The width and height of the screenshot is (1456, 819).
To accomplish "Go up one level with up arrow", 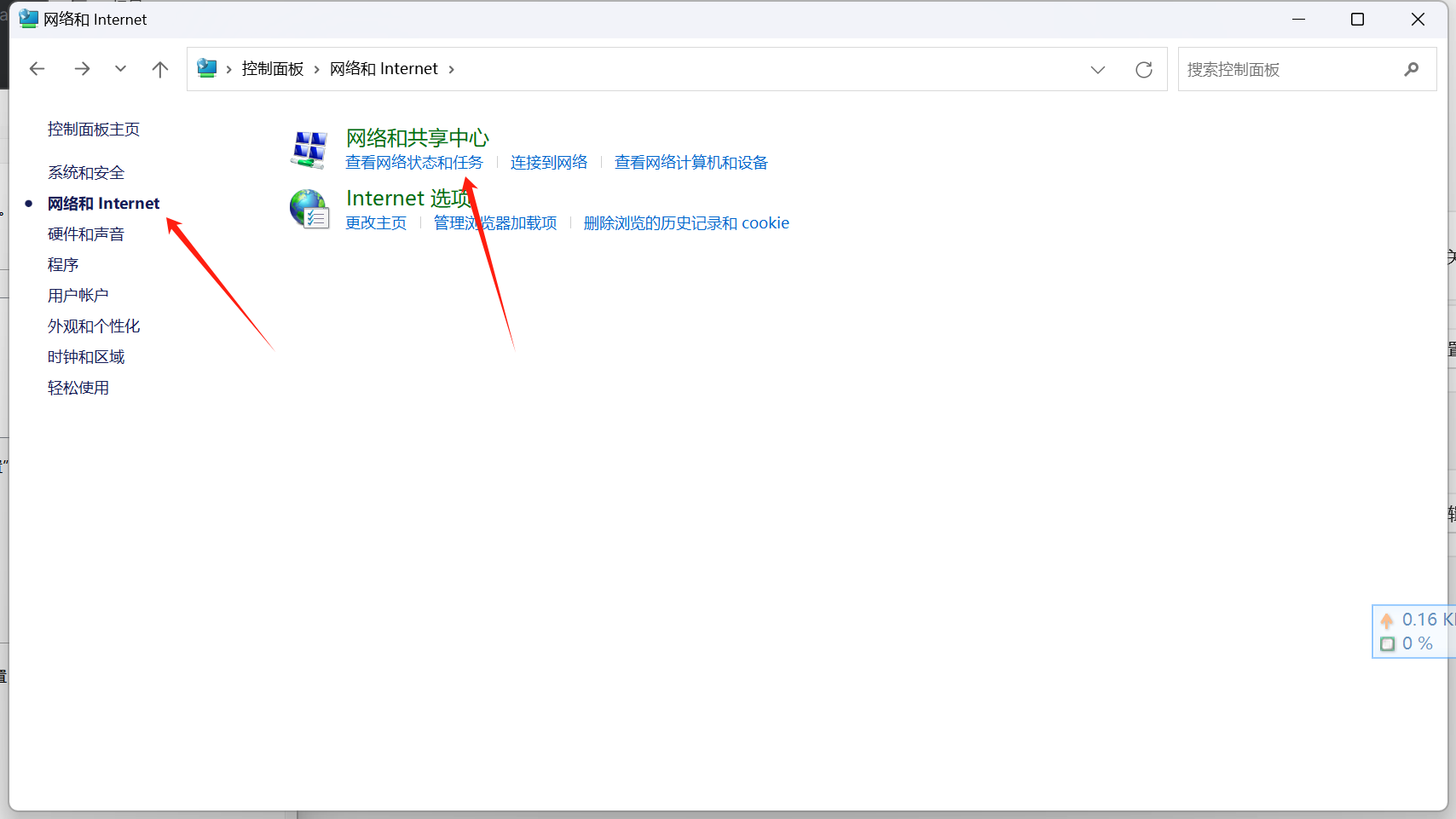I will point(159,69).
